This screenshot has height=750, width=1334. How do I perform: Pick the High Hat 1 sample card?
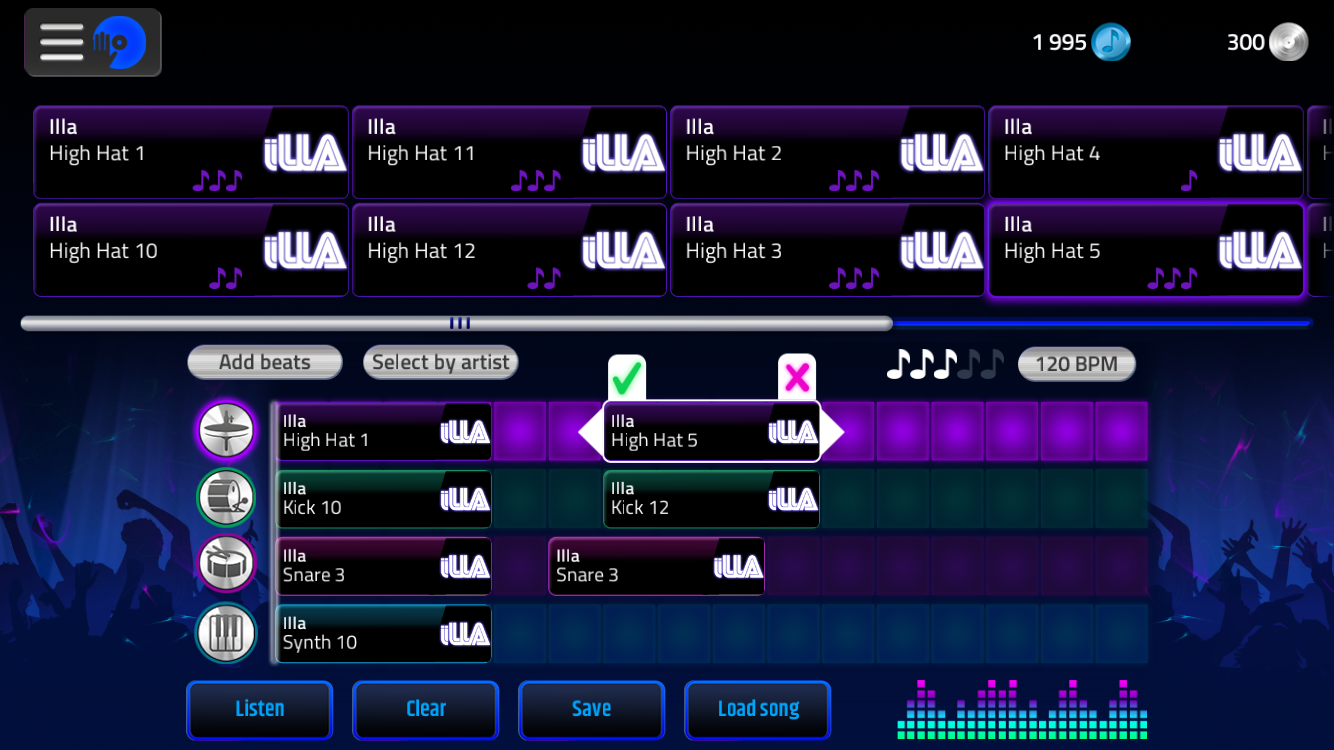tap(191, 152)
